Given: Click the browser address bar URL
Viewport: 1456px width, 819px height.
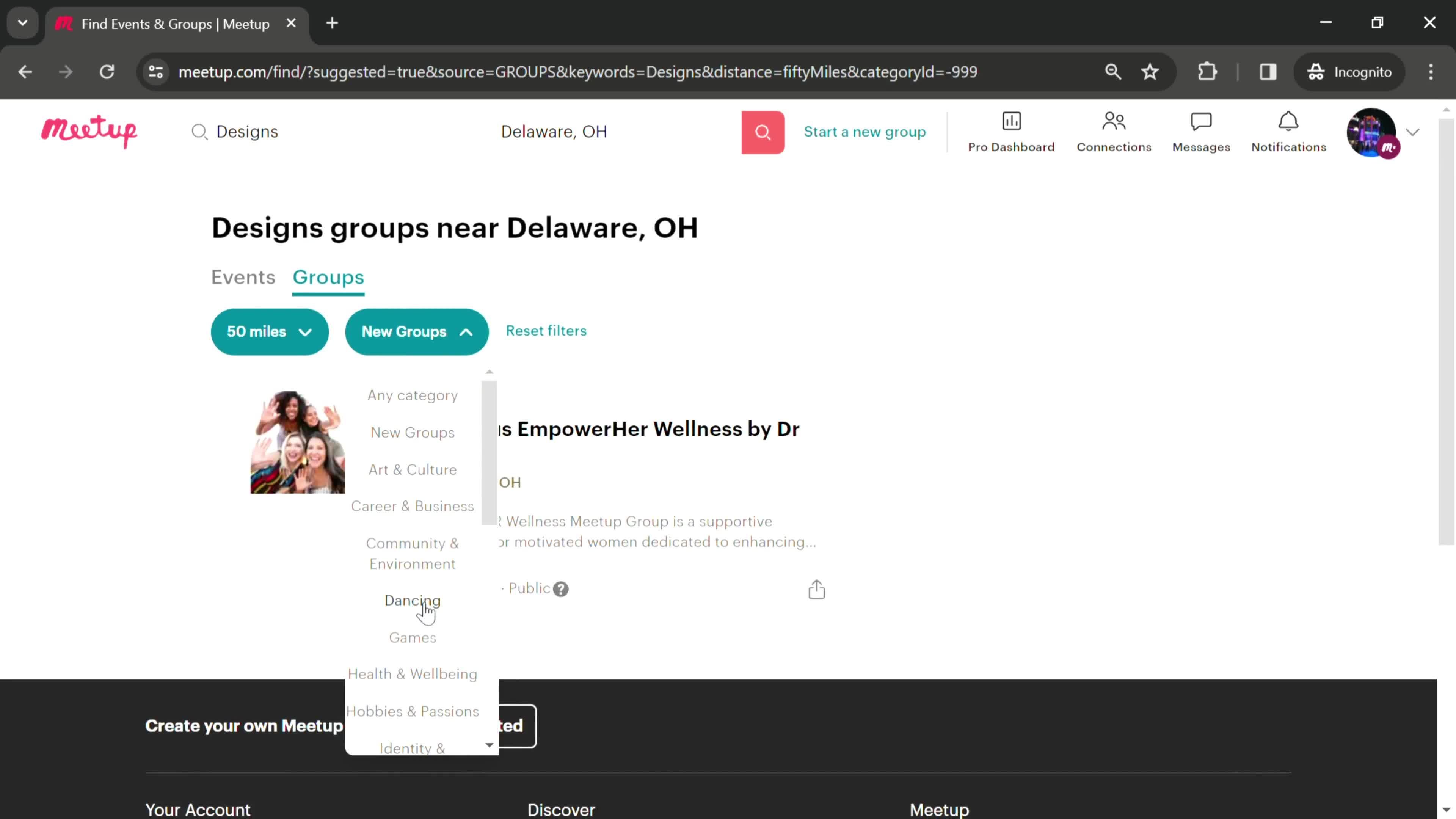Looking at the screenshot, I should click(577, 72).
